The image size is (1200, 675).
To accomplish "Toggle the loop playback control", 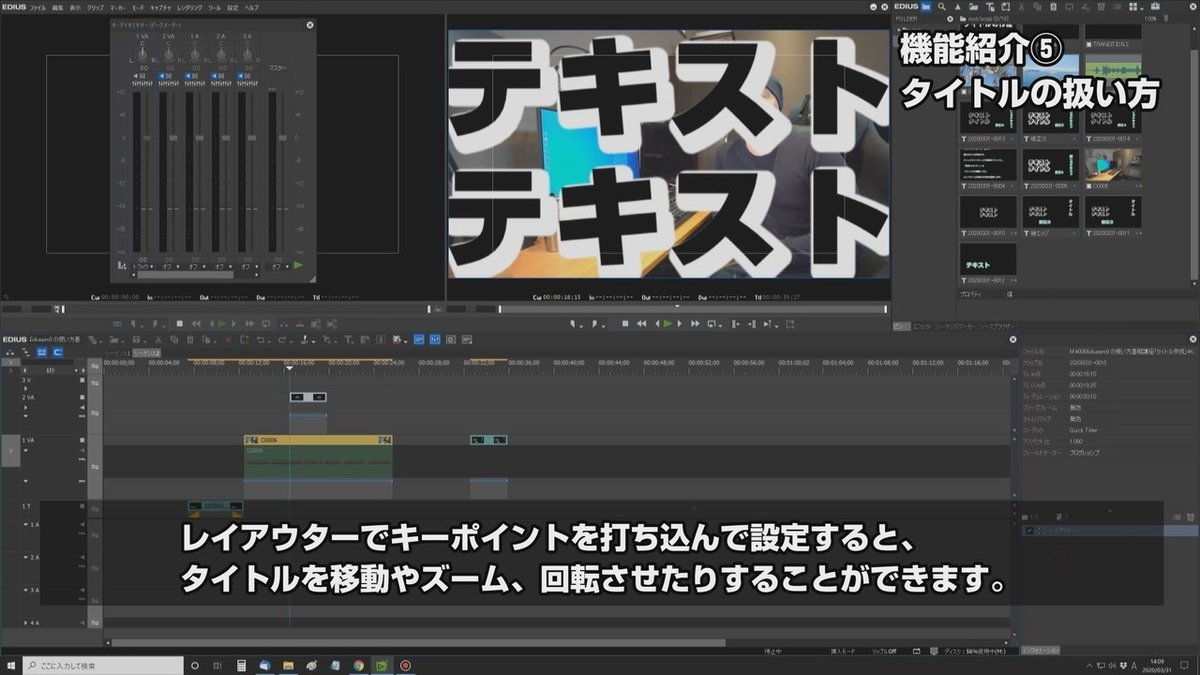I will click(712, 323).
